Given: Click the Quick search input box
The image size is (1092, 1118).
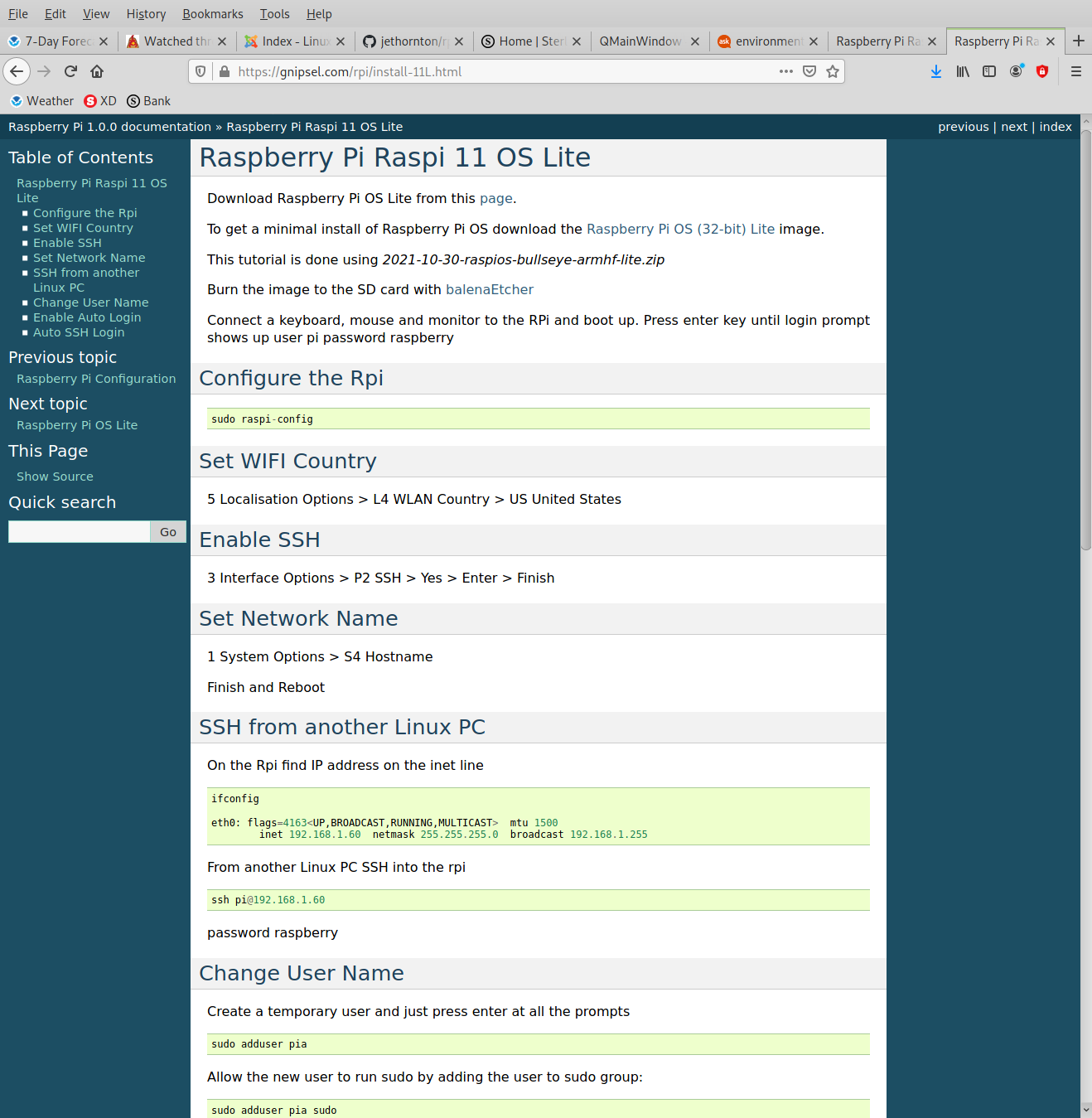Looking at the screenshot, I should pyautogui.click(x=79, y=532).
